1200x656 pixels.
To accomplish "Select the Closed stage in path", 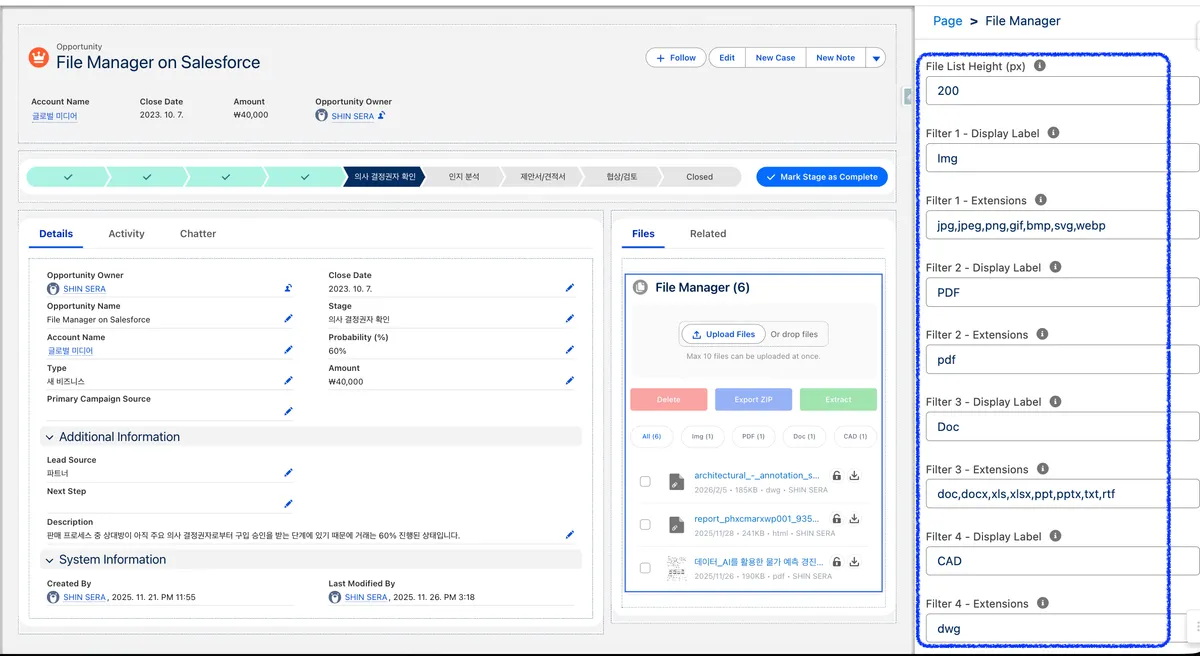I will (x=699, y=177).
